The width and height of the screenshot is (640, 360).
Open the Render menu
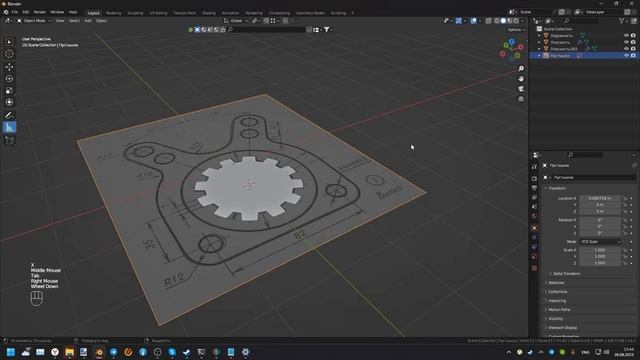(40, 12)
